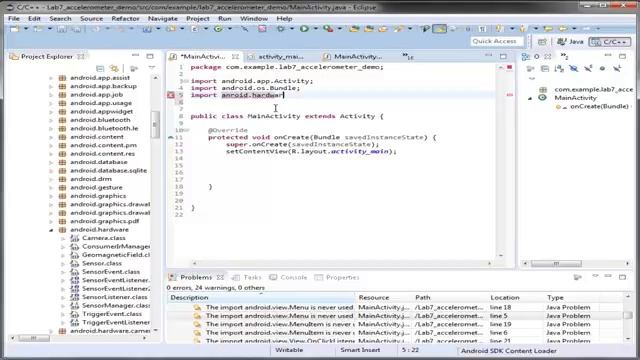The height and width of the screenshot is (360, 640).
Task: Open the Properties tab
Action: [x=337, y=278]
